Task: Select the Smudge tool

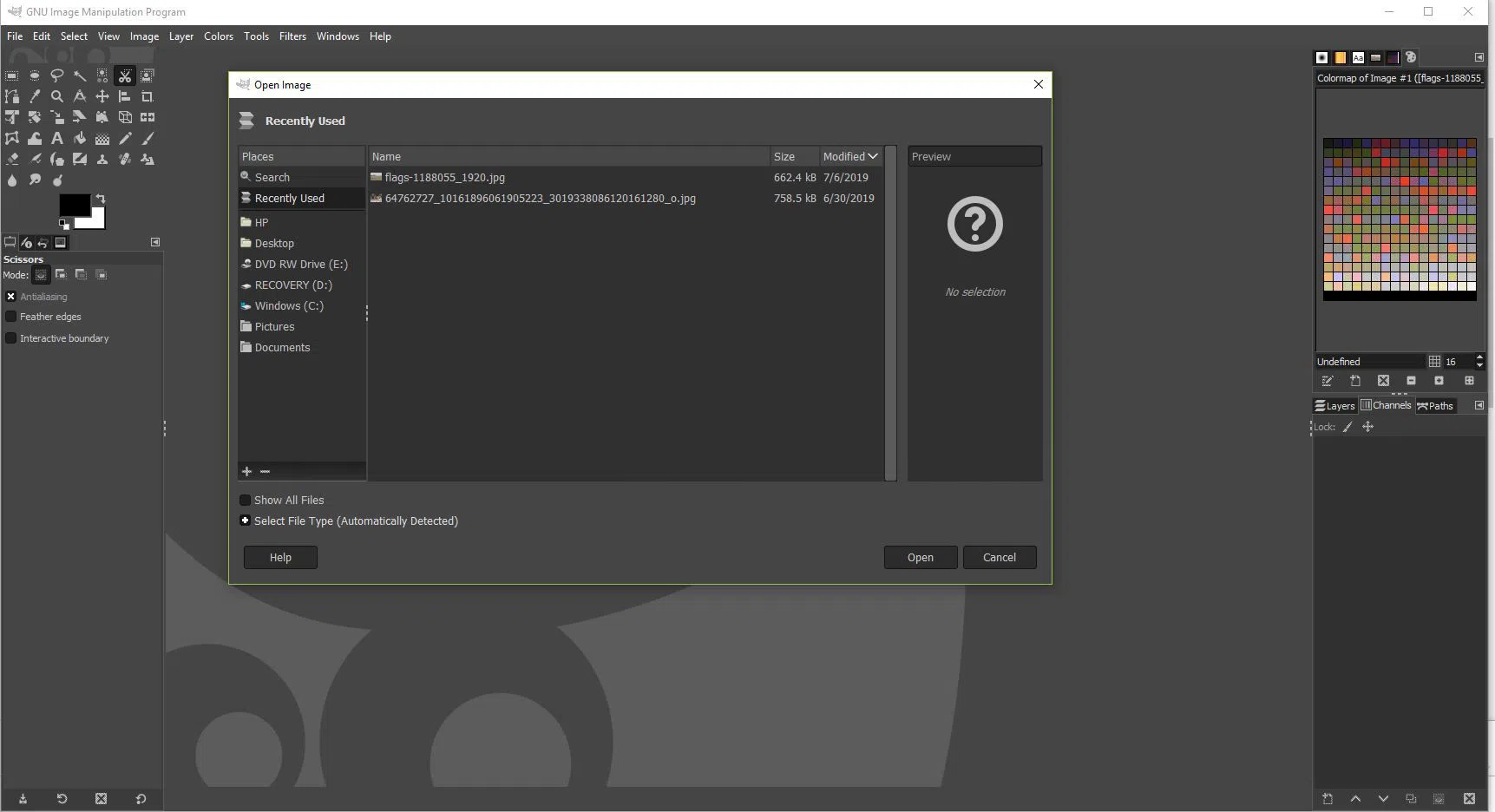Action: pos(35,180)
